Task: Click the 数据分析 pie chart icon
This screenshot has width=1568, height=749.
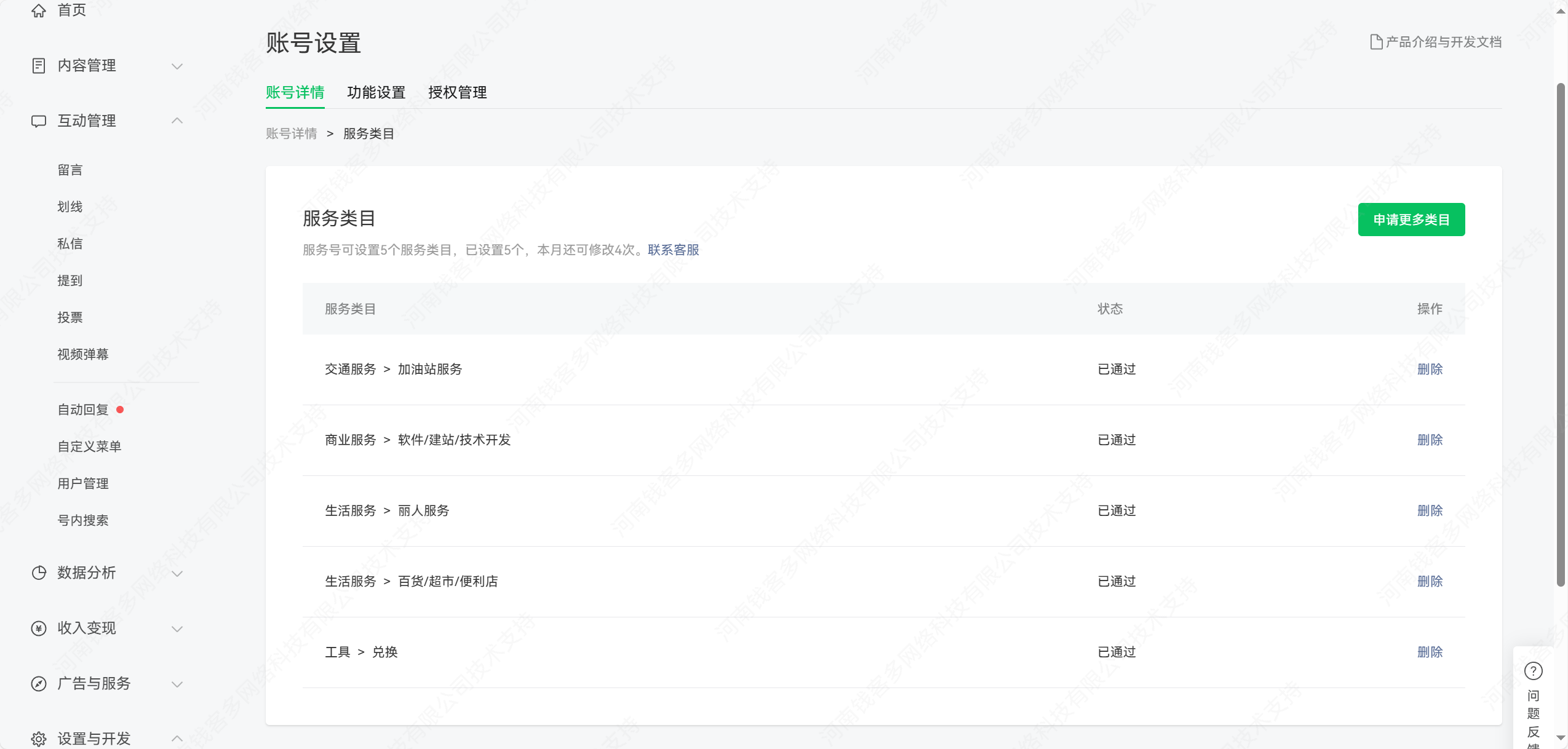Action: pos(39,573)
